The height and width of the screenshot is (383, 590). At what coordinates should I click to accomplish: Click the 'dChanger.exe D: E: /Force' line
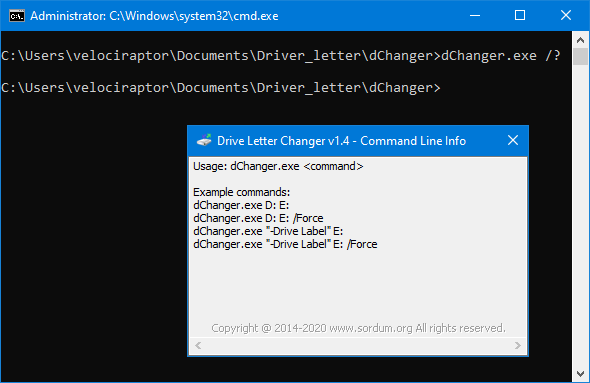click(258, 218)
